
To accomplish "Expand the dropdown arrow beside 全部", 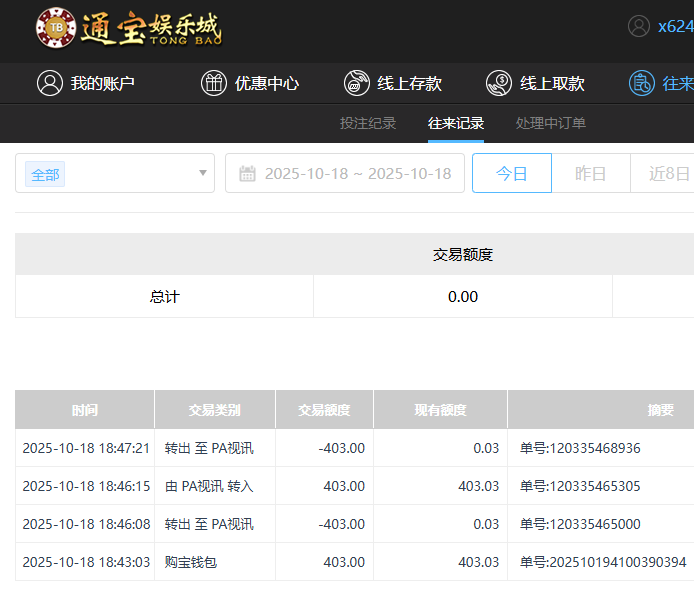I will (x=203, y=173).
